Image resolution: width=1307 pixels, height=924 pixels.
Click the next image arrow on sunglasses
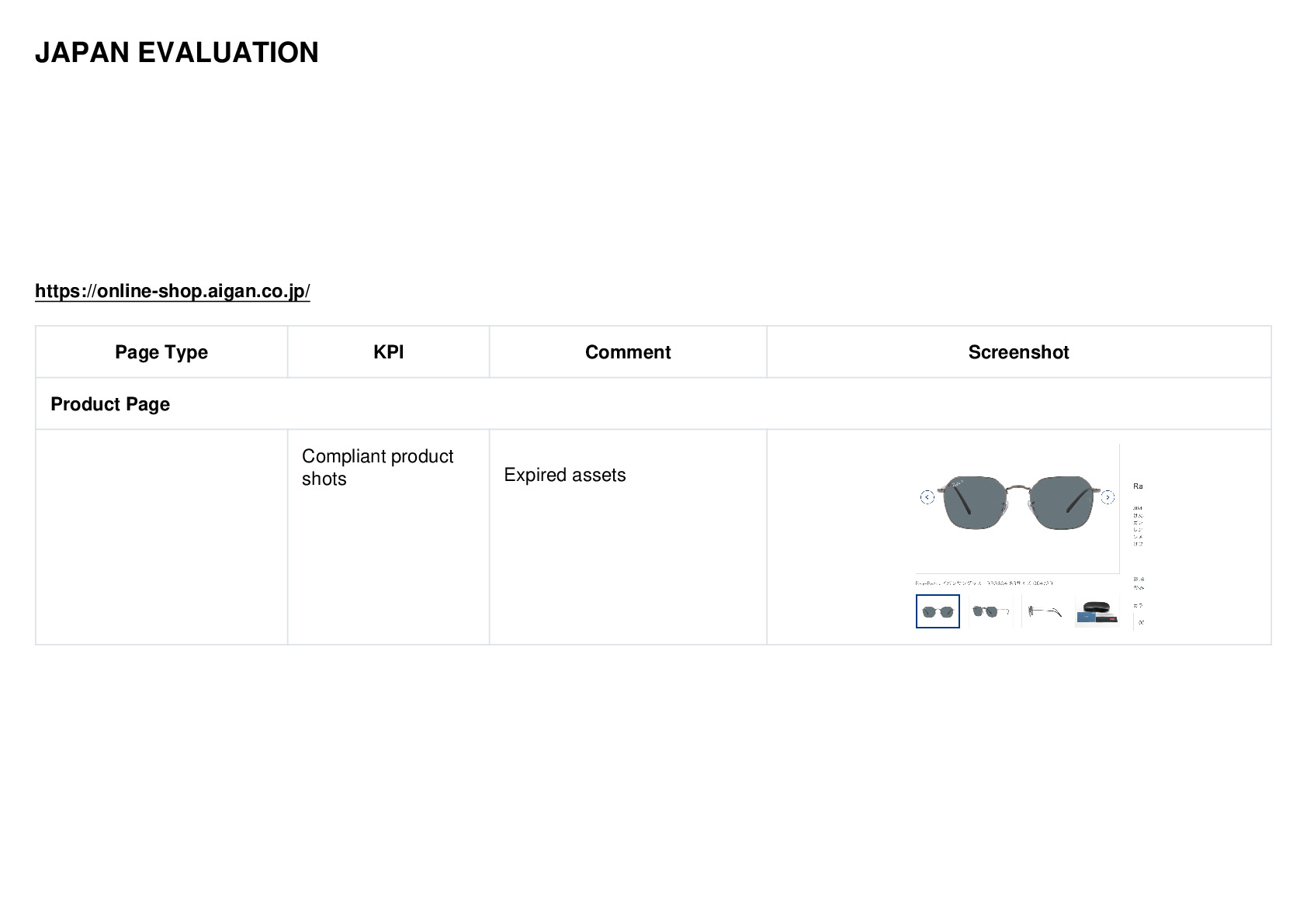pyautogui.click(x=1108, y=497)
